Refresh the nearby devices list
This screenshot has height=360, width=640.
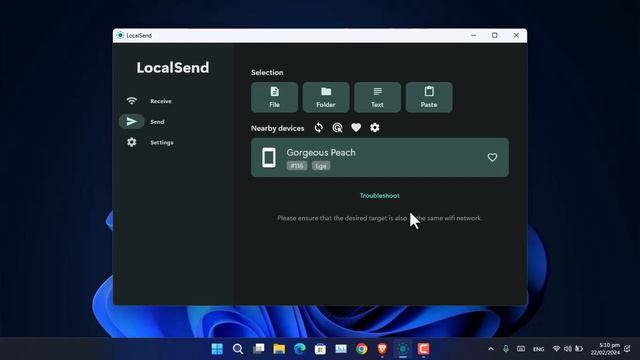click(318, 128)
